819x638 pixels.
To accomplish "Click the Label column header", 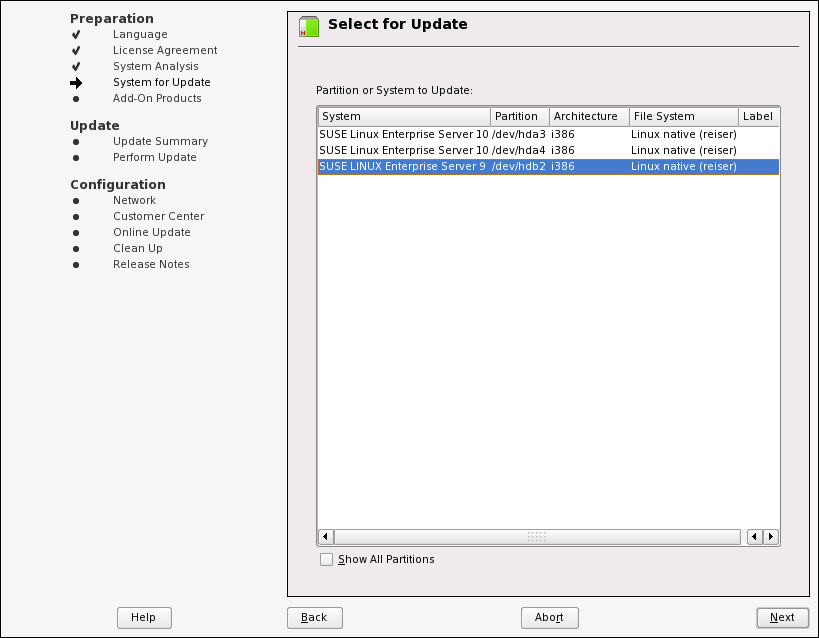I will [759, 117].
